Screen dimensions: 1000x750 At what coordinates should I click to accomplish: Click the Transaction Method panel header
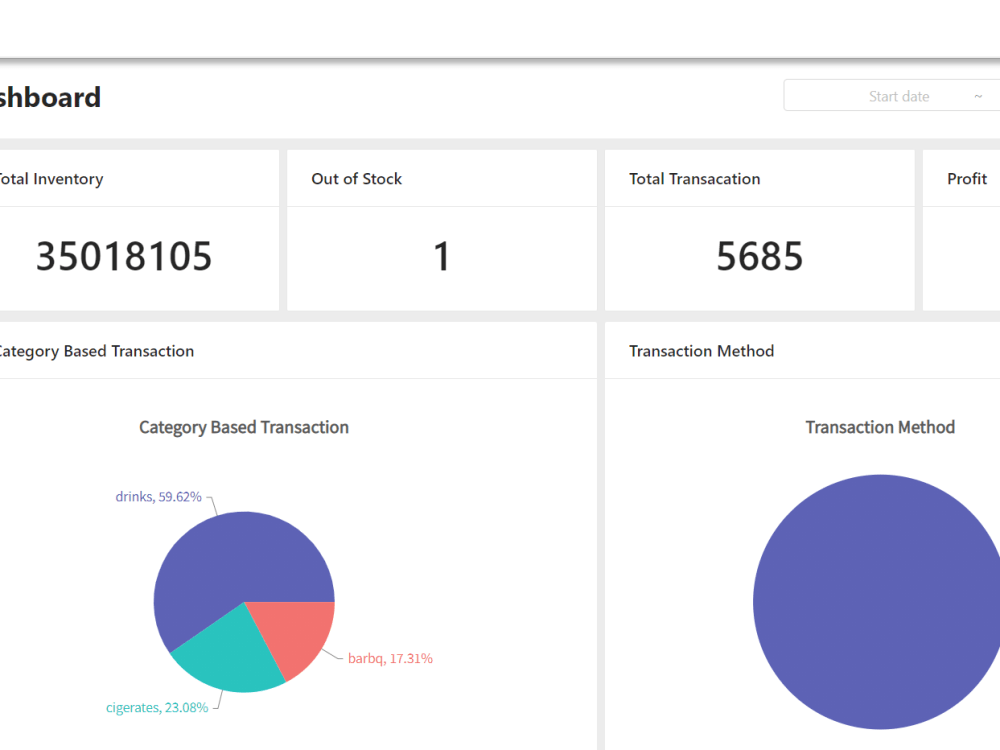pyautogui.click(x=702, y=351)
